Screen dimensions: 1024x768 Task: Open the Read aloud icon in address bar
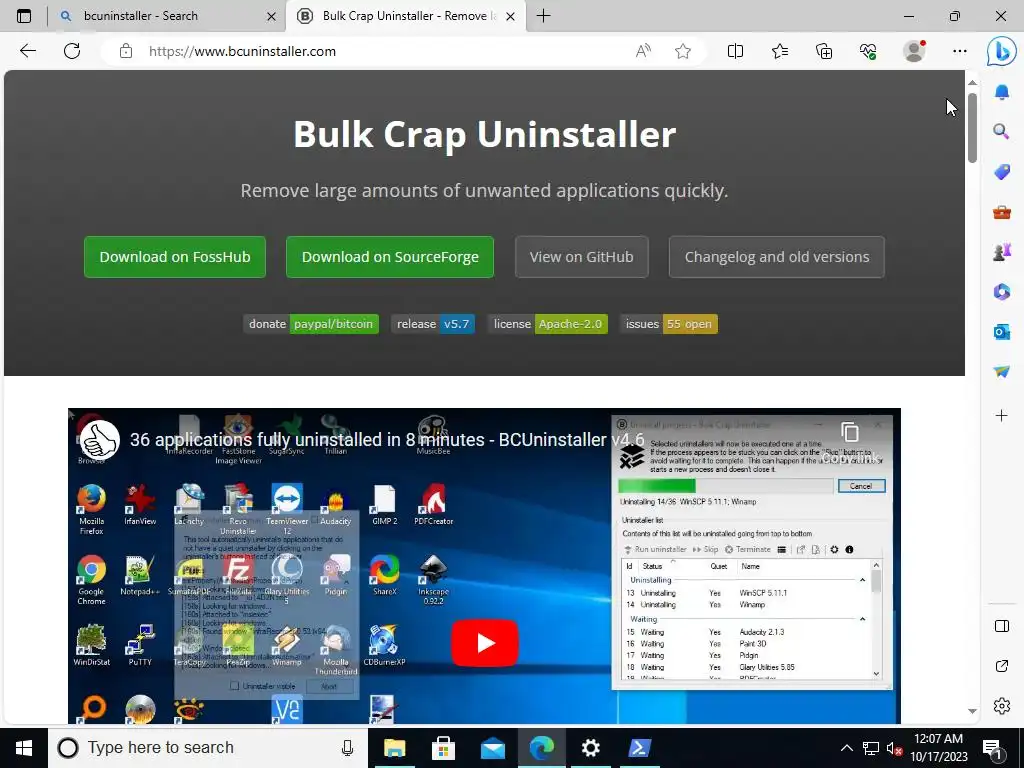[x=643, y=51]
